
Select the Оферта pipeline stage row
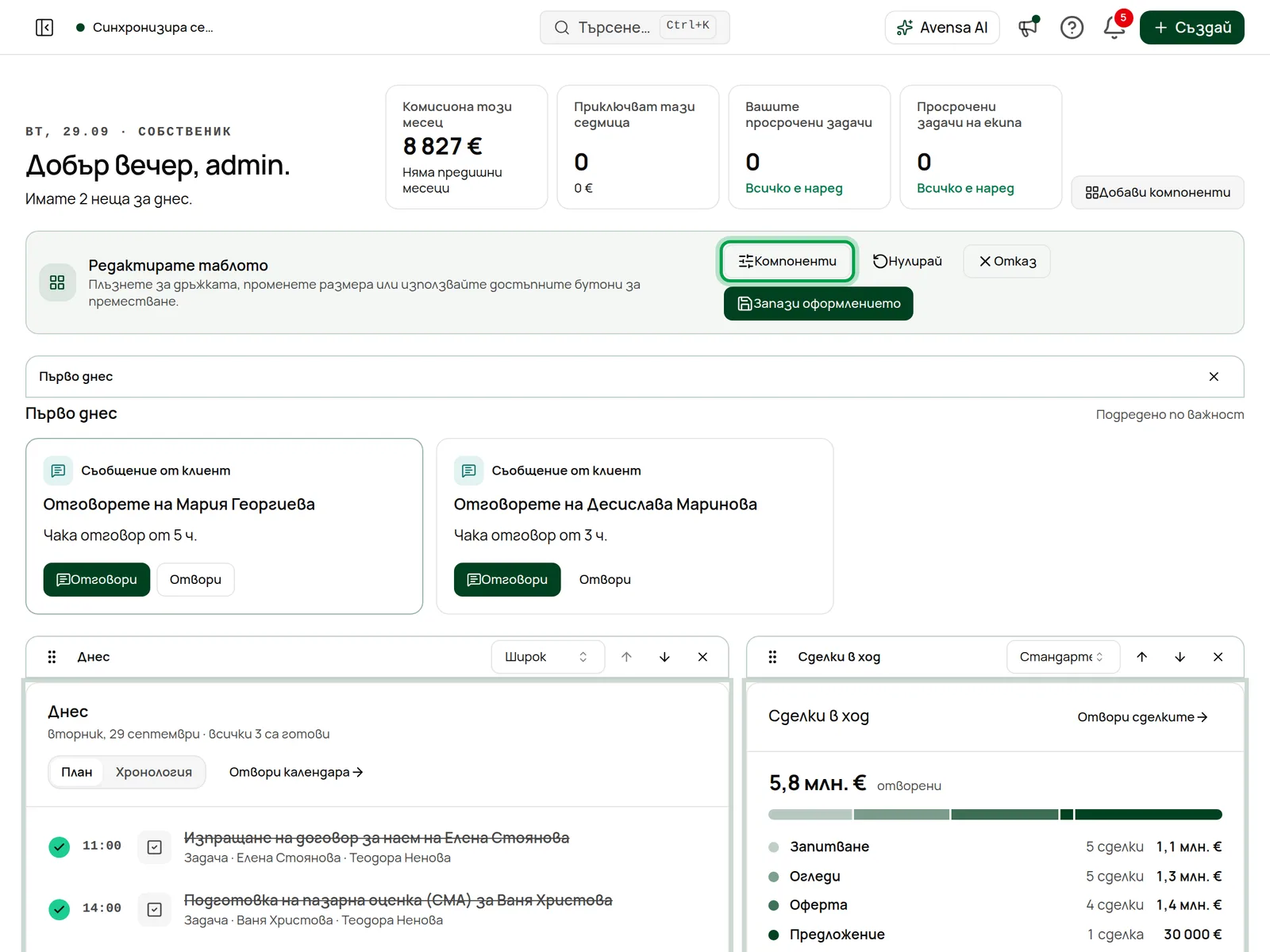995,905
